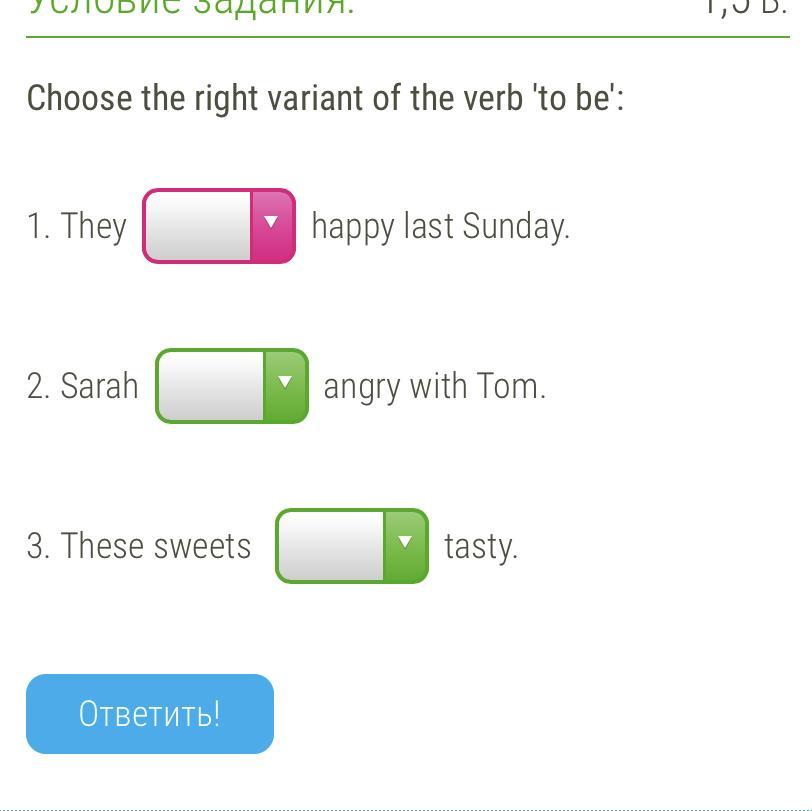Viewport: 812px width, 811px height.
Task: Click the word 'tasty.' in sentence 3
Action: click(481, 547)
